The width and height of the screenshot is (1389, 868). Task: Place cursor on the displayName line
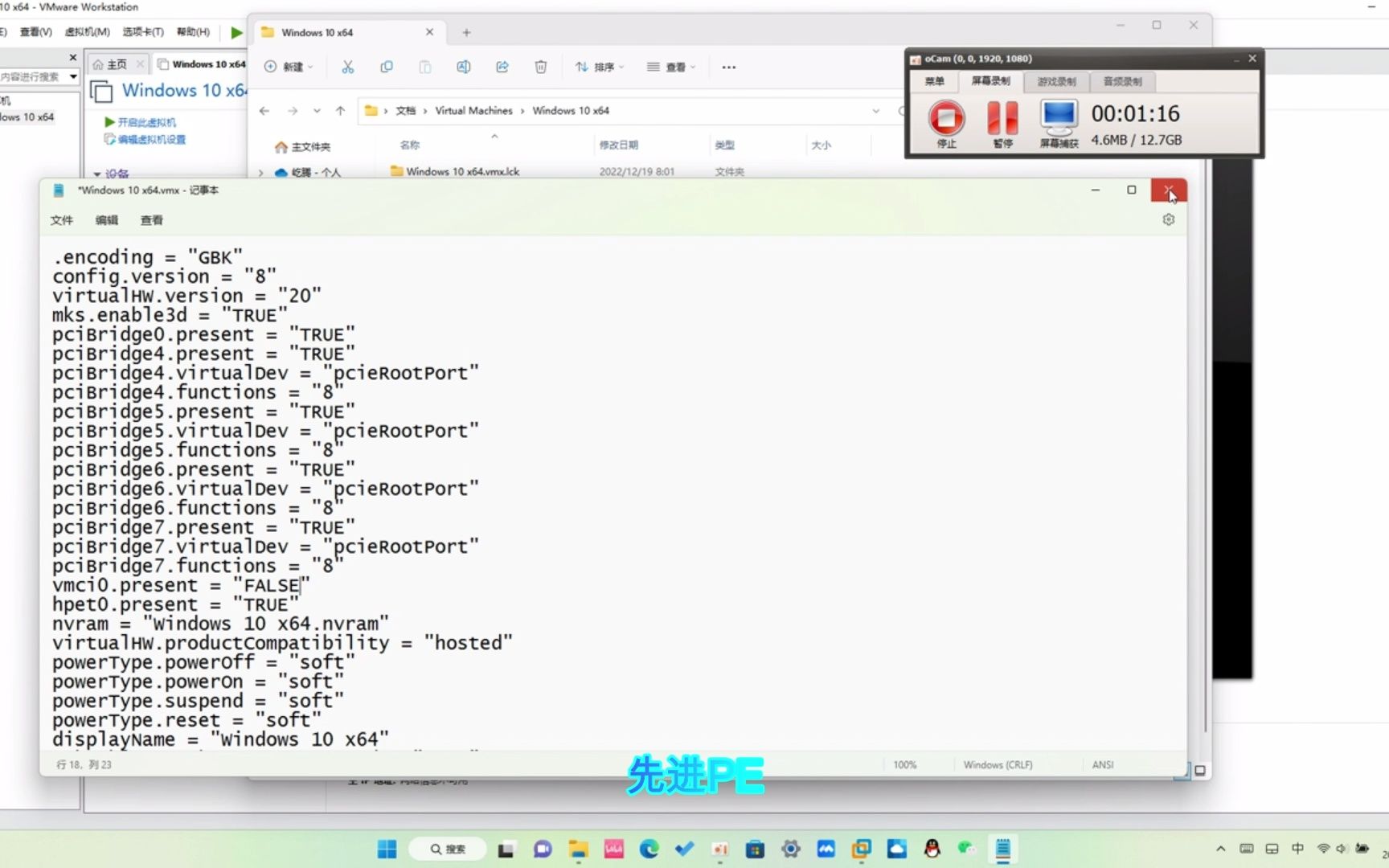pyautogui.click(x=220, y=739)
